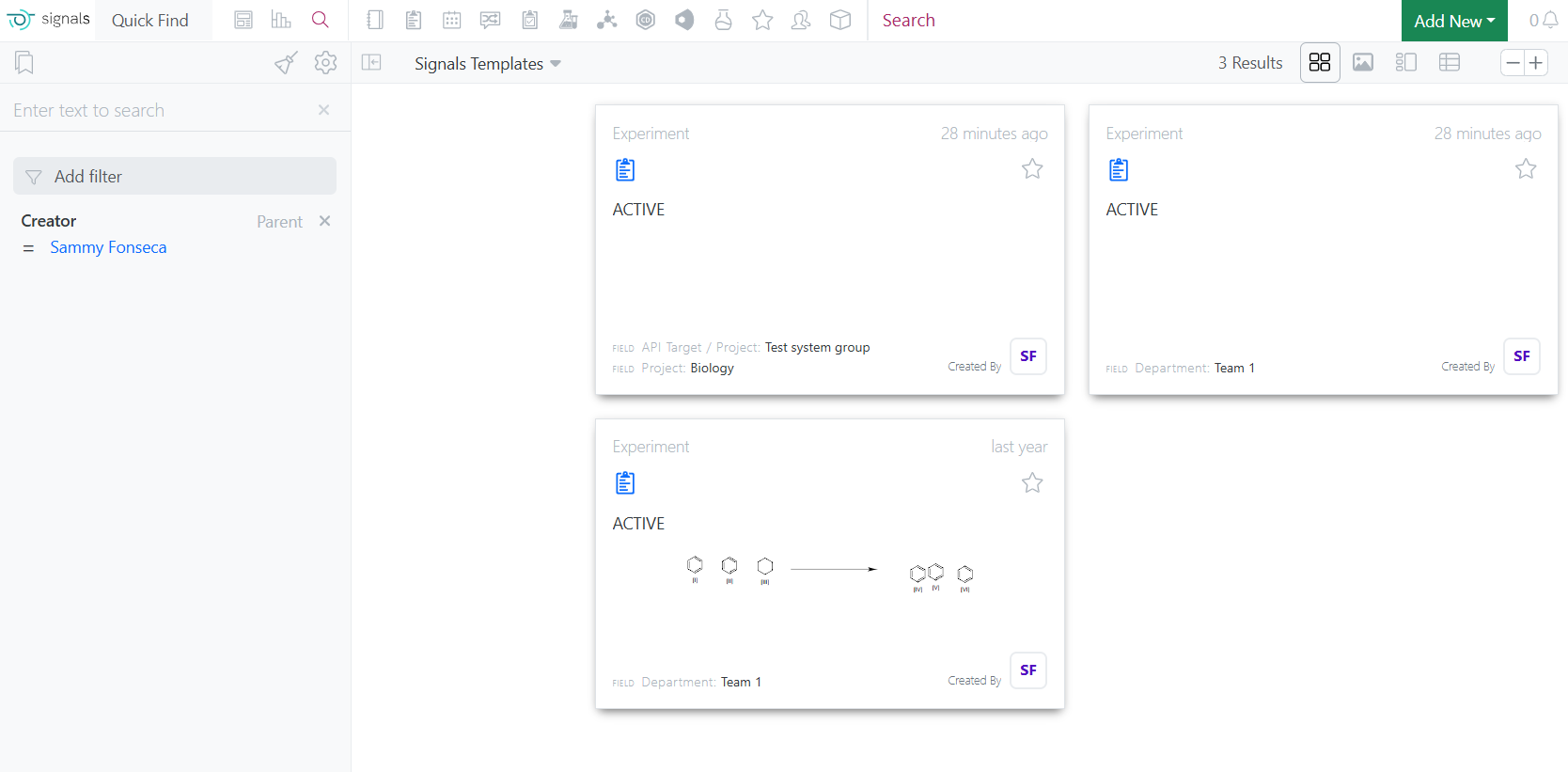Viewport: 1568px width, 772px height.
Task: Click the Creator filter label
Action: point(49,221)
